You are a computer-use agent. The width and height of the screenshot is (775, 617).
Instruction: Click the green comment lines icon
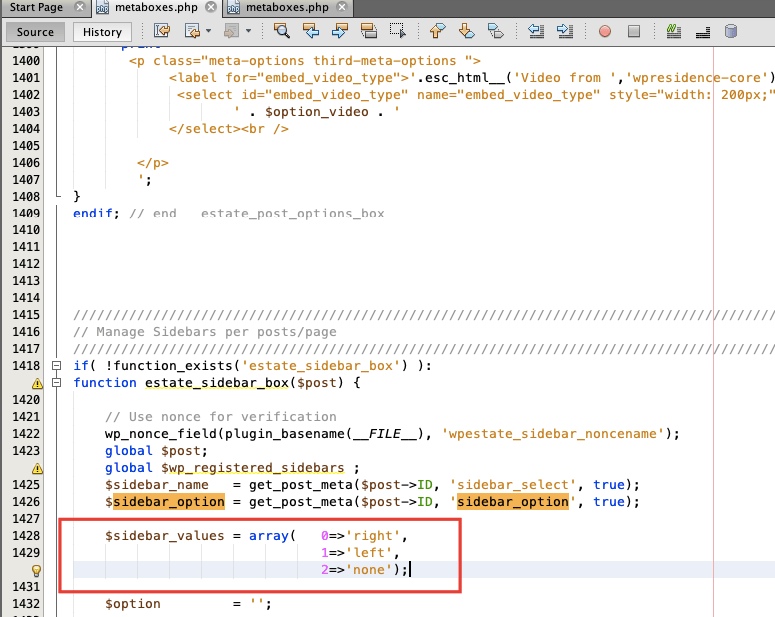[674, 31]
